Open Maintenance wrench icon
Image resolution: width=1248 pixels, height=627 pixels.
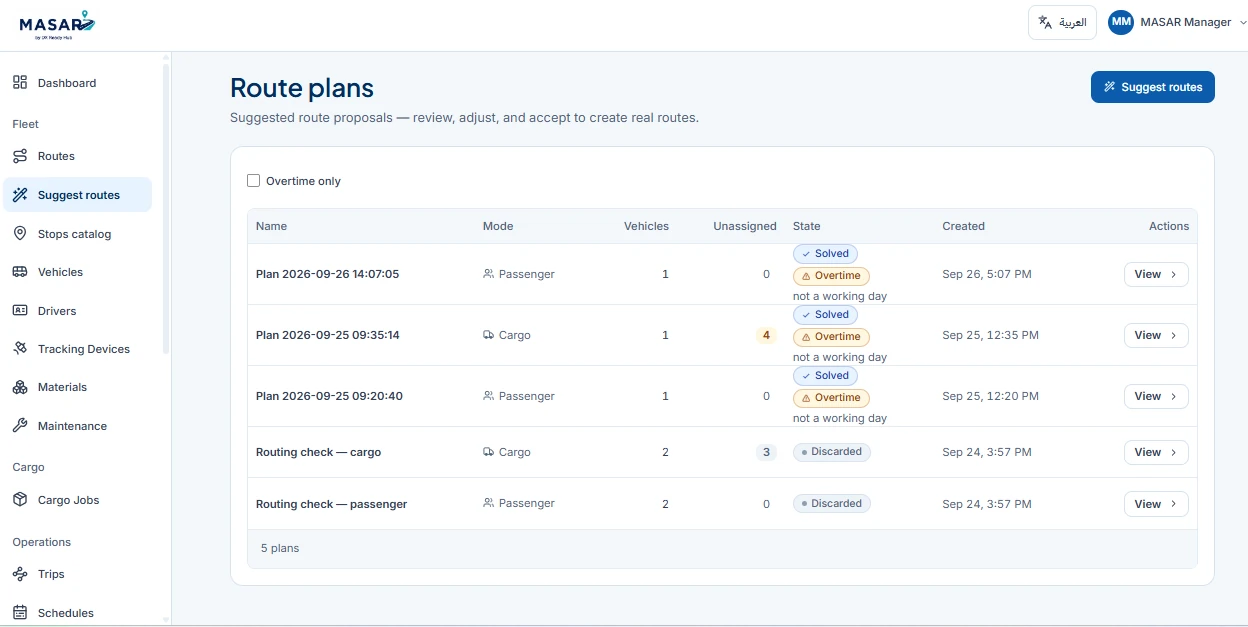(20, 426)
